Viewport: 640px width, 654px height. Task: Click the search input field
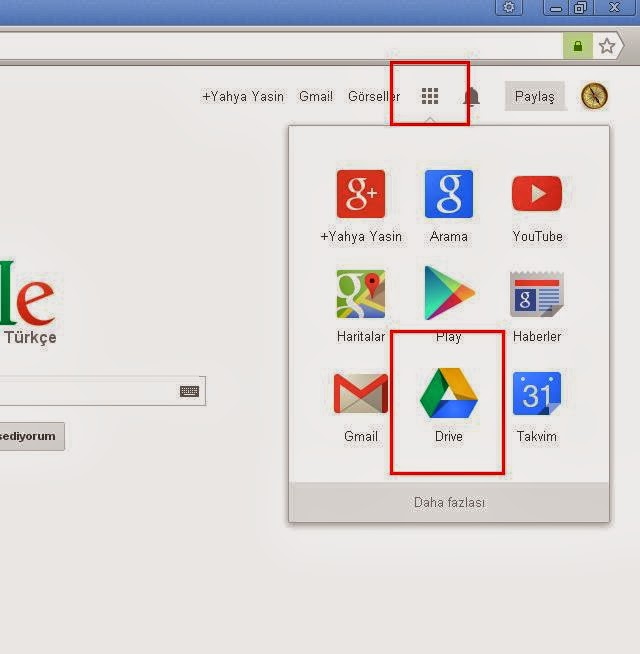pyautogui.click(x=103, y=391)
